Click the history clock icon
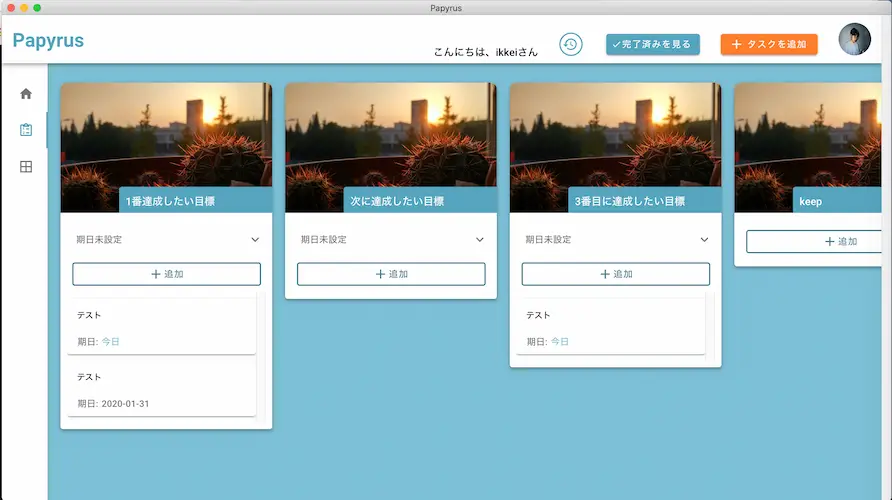The width and height of the screenshot is (892, 500). point(571,44)
